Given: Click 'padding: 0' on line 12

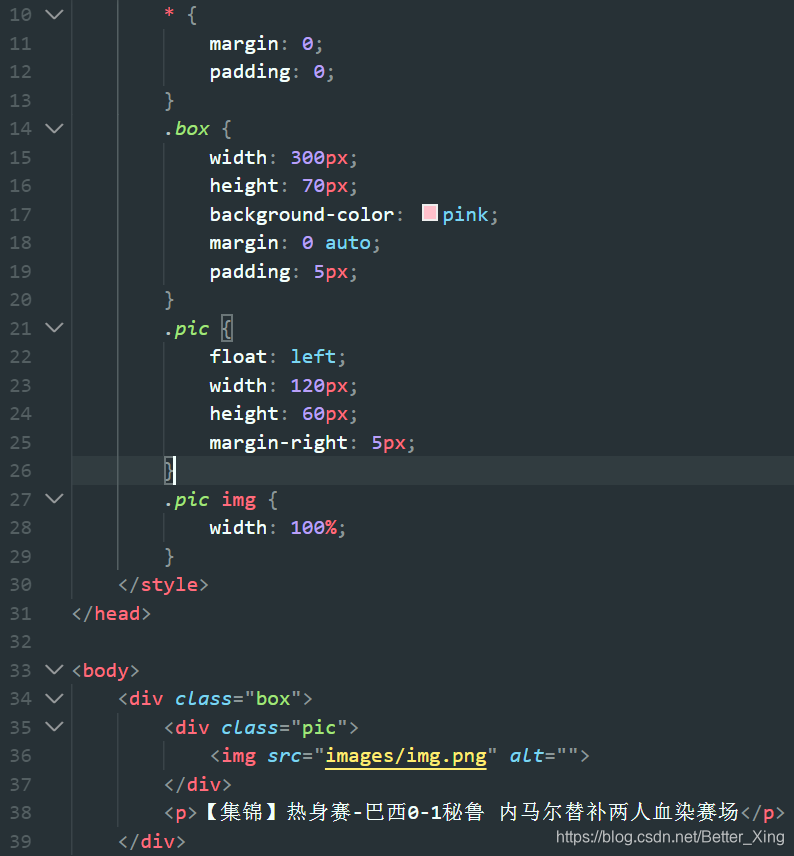Looking at the screenshot, I should tap(272, 72).
